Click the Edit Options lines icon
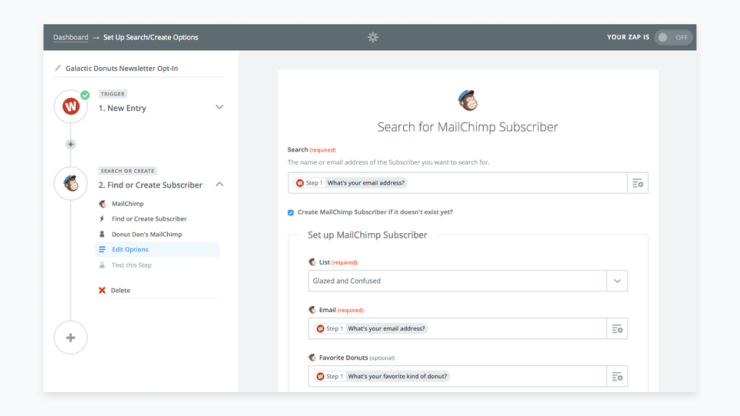 coord(102,249)
